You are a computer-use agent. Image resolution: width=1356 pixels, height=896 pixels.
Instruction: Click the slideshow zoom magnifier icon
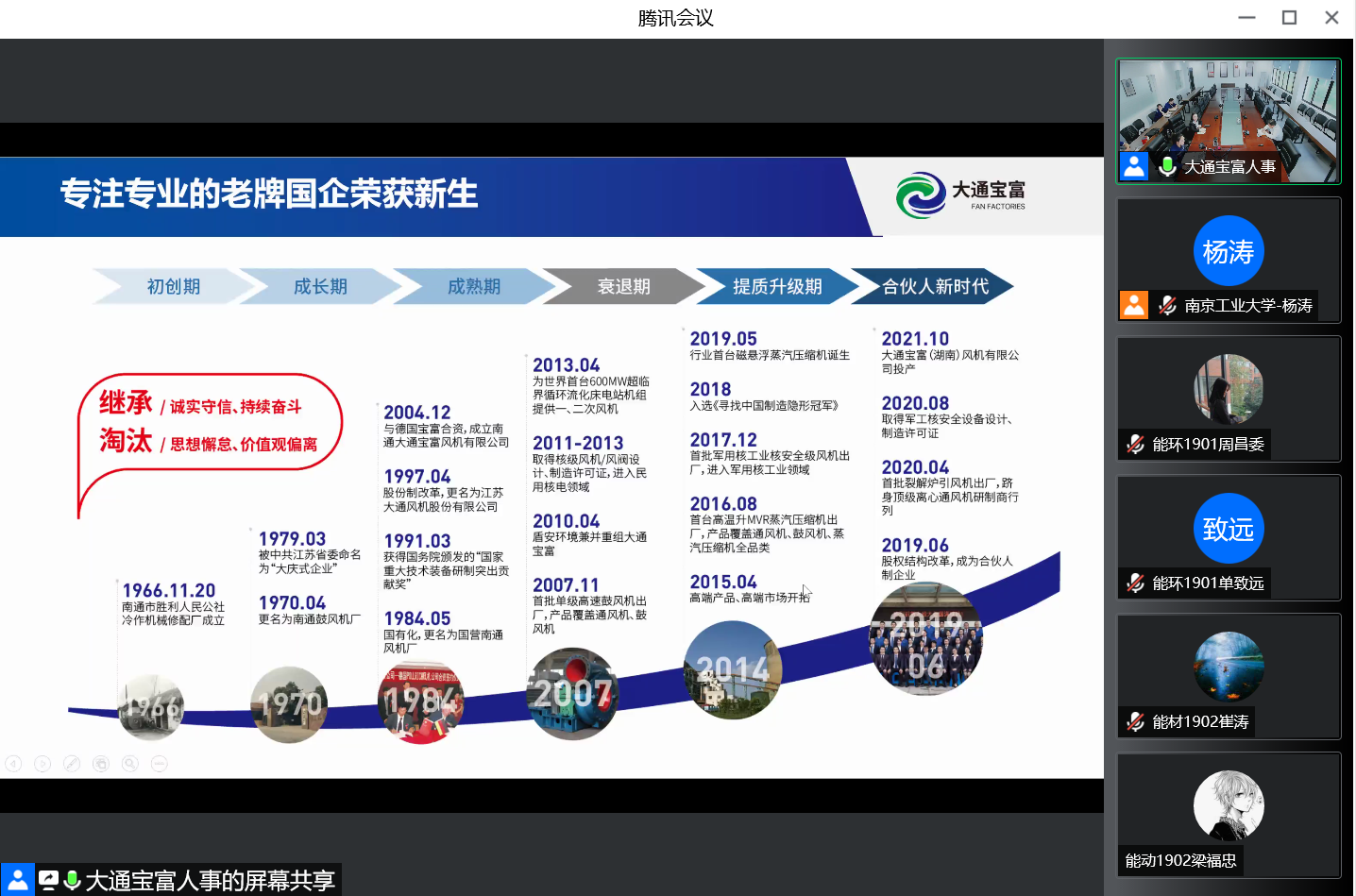pos(130,764)
